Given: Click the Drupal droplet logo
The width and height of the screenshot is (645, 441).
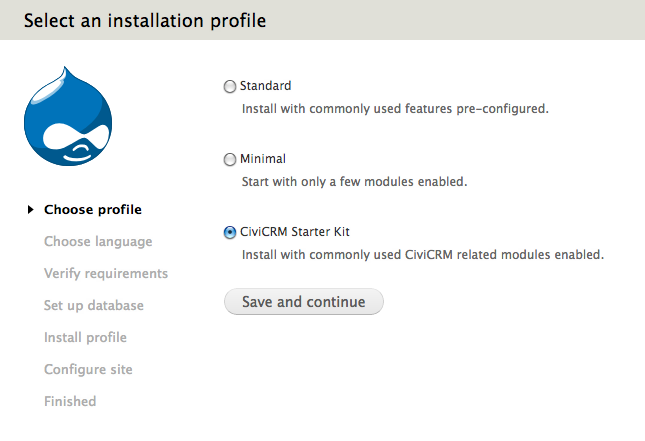Looking at the screenshot, I should 66,117.
